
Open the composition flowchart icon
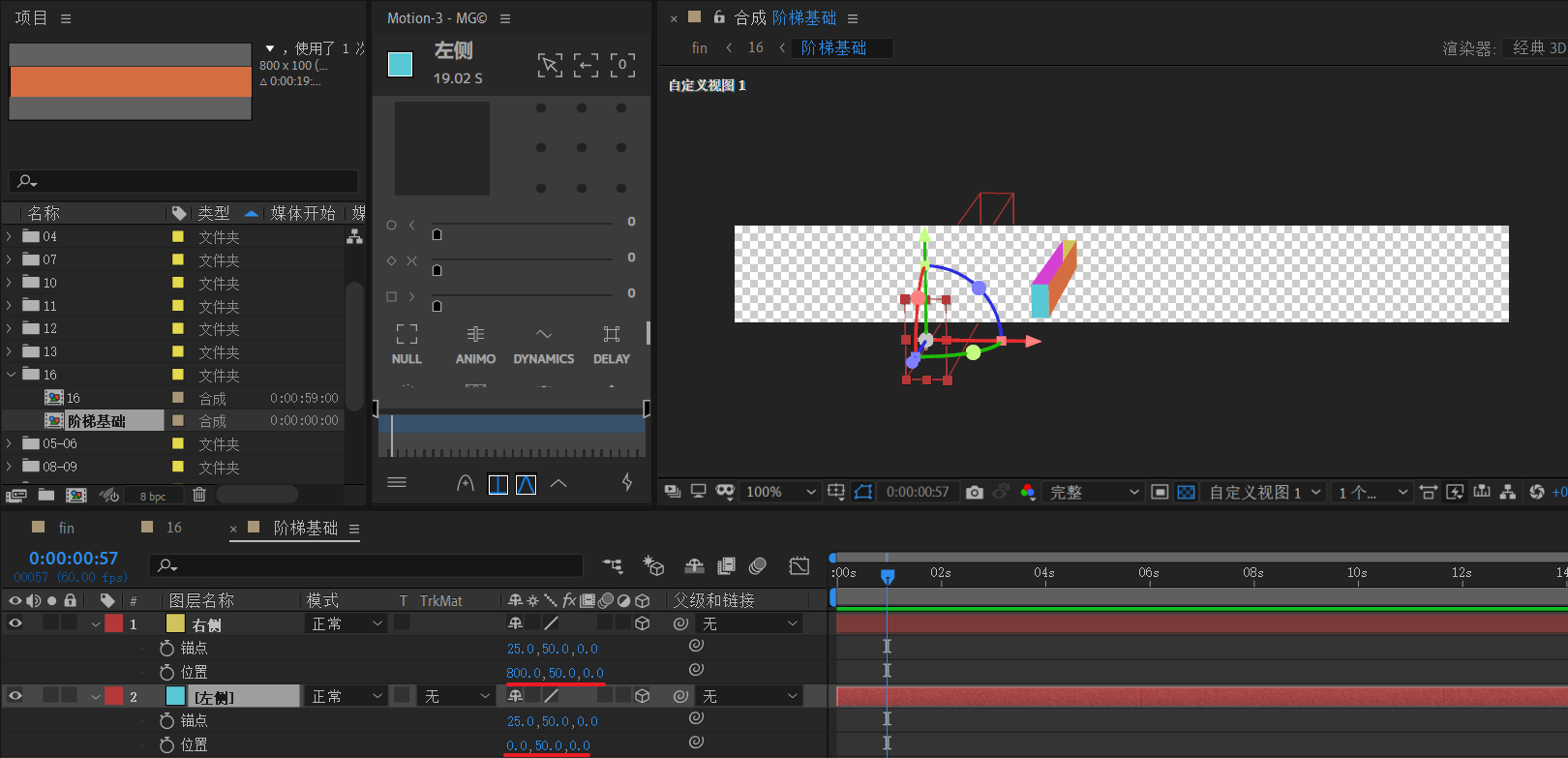[1508, 492]
